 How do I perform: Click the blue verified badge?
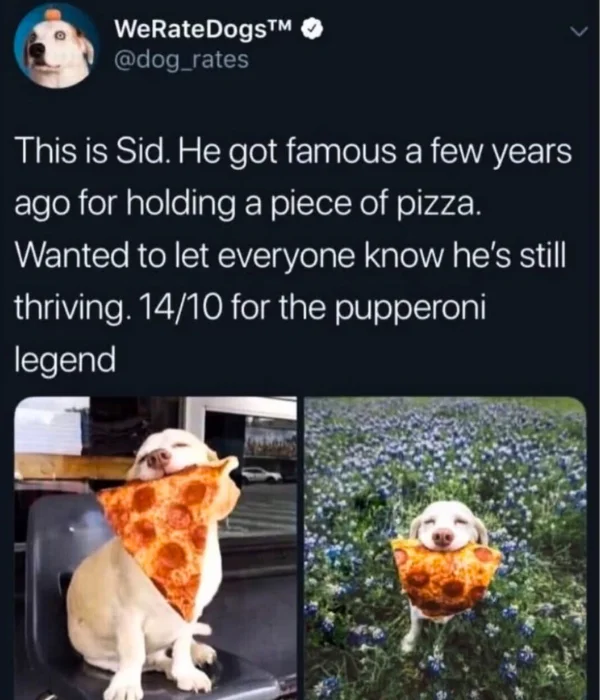(312, 29)
